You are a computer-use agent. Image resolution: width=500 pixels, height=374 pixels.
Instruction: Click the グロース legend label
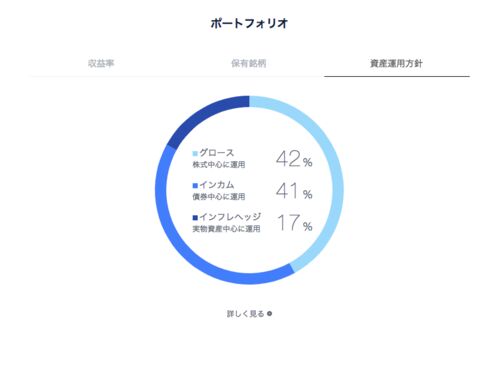point(217,153)
